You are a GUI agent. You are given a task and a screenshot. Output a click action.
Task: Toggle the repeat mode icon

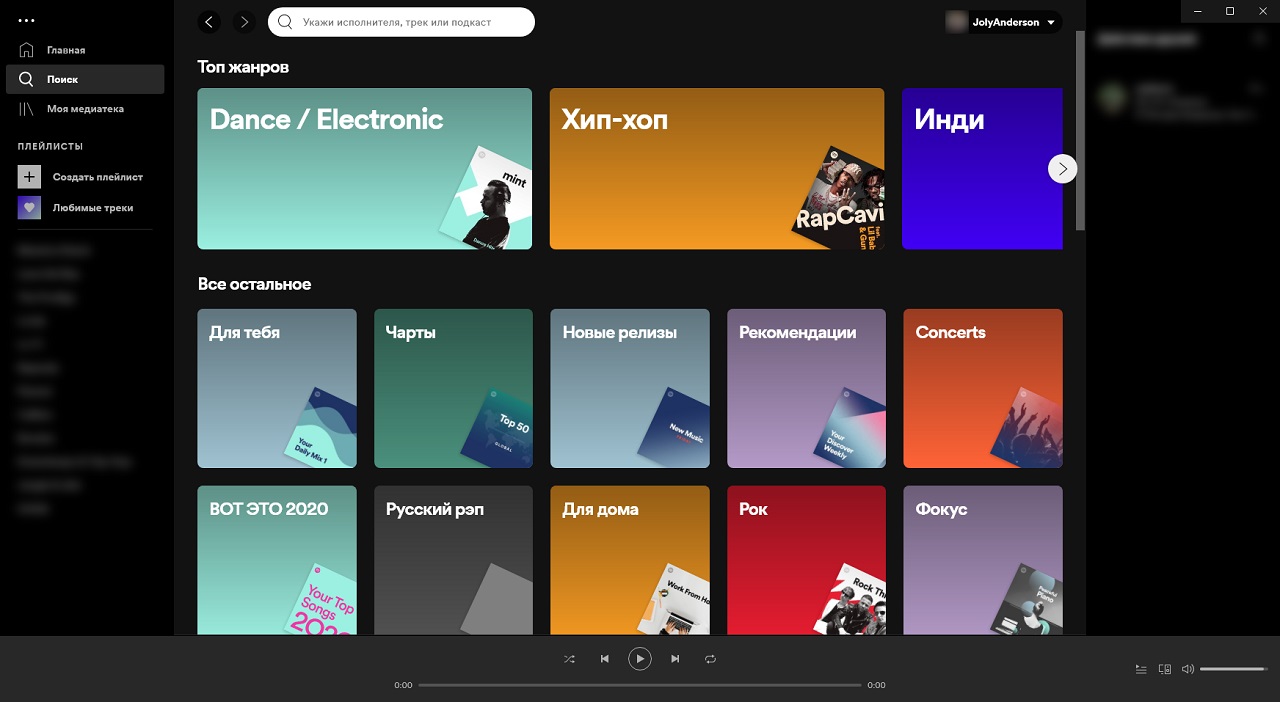(710, 659)
